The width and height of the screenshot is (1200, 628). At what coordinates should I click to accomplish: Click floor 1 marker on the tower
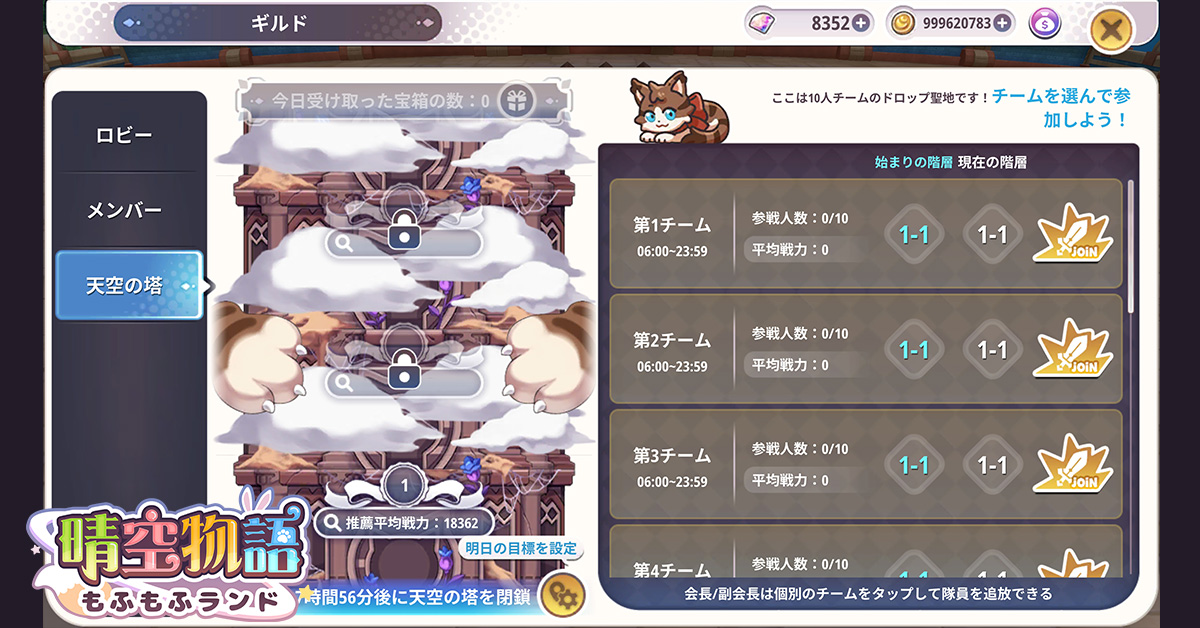click(404, 487)
